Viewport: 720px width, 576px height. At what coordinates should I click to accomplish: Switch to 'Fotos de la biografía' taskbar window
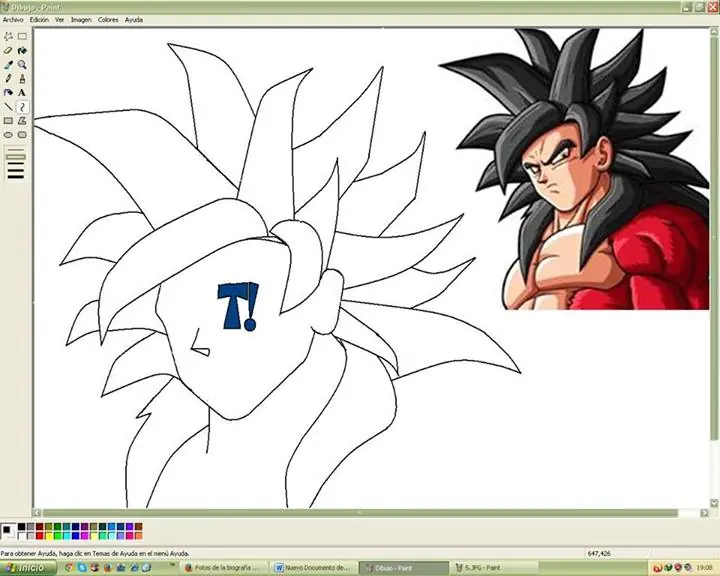pyautogui.click(x=223, y=568)
